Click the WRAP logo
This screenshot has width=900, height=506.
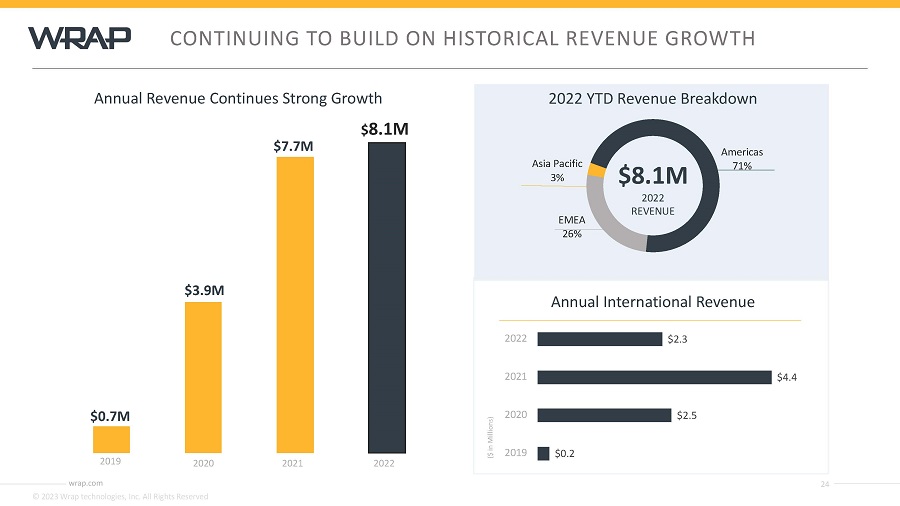coord(79,38)
